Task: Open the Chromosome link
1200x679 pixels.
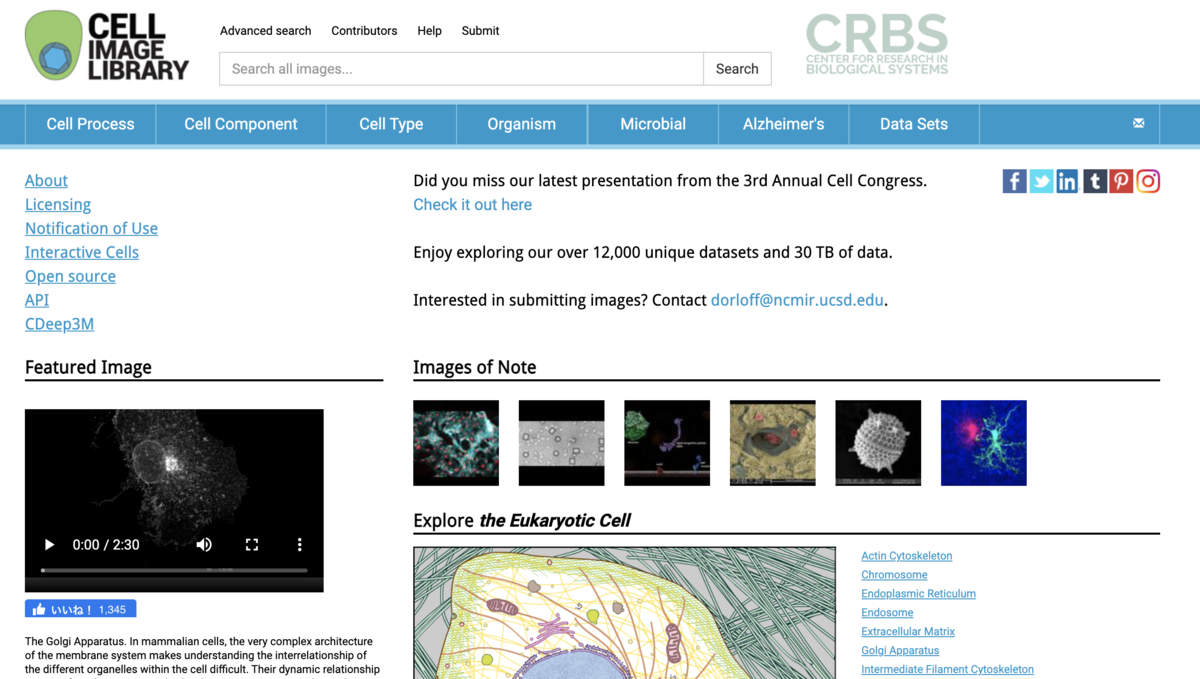Action: [x=894, y=575]
